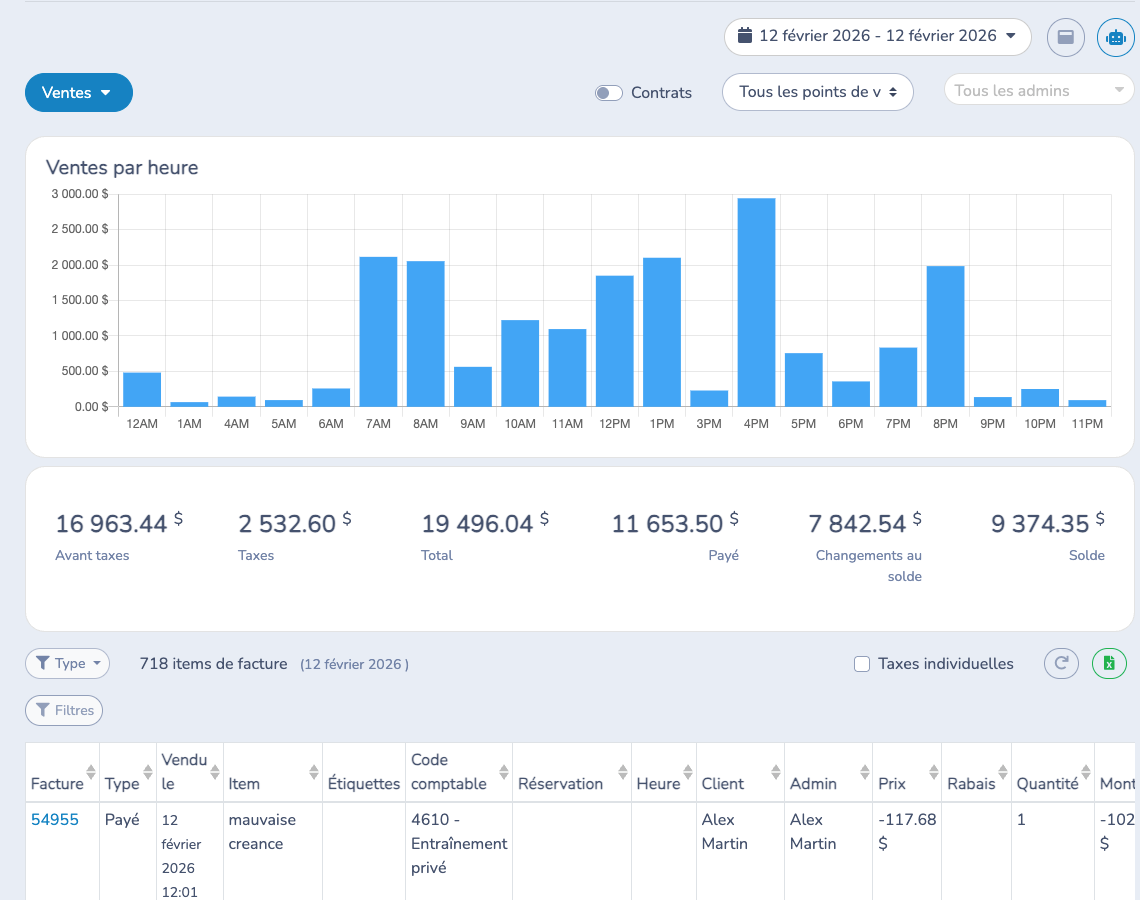This screenshot has width=1140, height=900.
Task: Click the 8AM bar in the chart
Action: point(425,334)
